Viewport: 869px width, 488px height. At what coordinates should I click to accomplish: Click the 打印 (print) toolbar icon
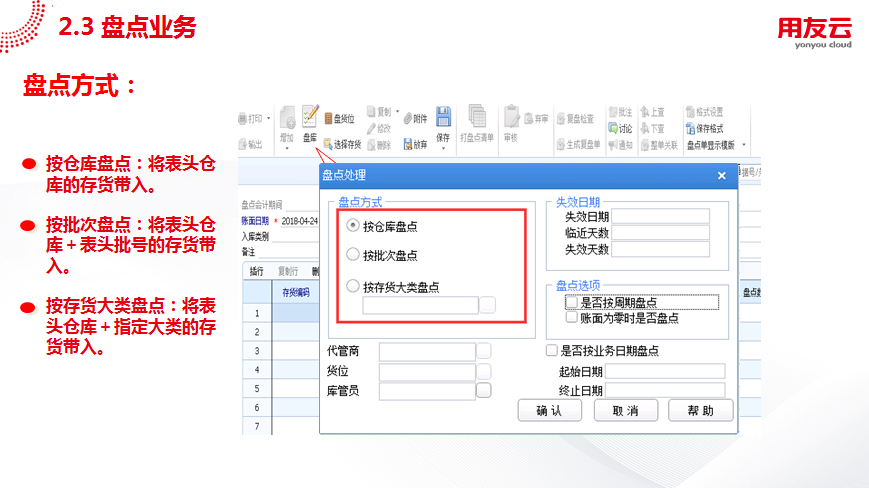coord(243,119)
